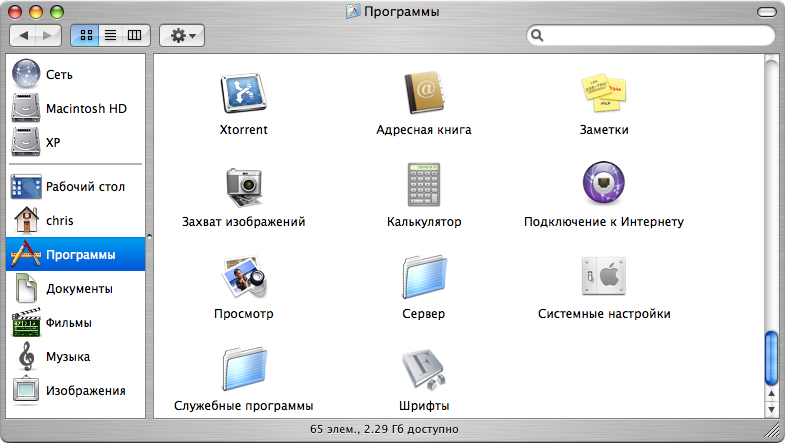This screenshot has width=785, height=443.
Task: Go to Рабочий стол in sidebar
Action: point(76,186)
